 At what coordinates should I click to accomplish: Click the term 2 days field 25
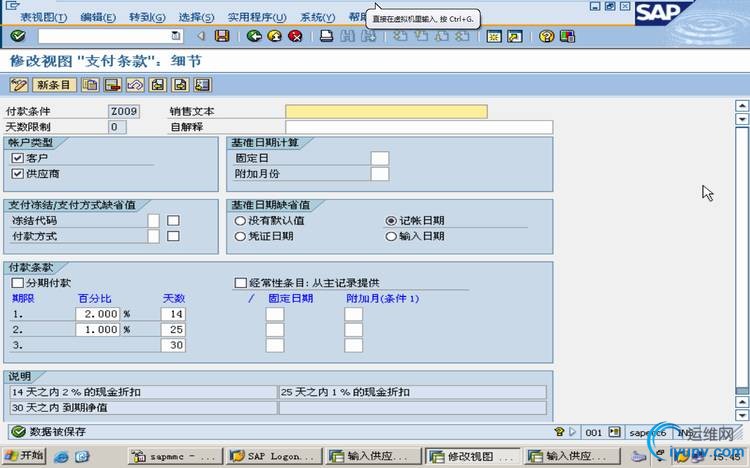pyautogui.click(x=173, y=330)
